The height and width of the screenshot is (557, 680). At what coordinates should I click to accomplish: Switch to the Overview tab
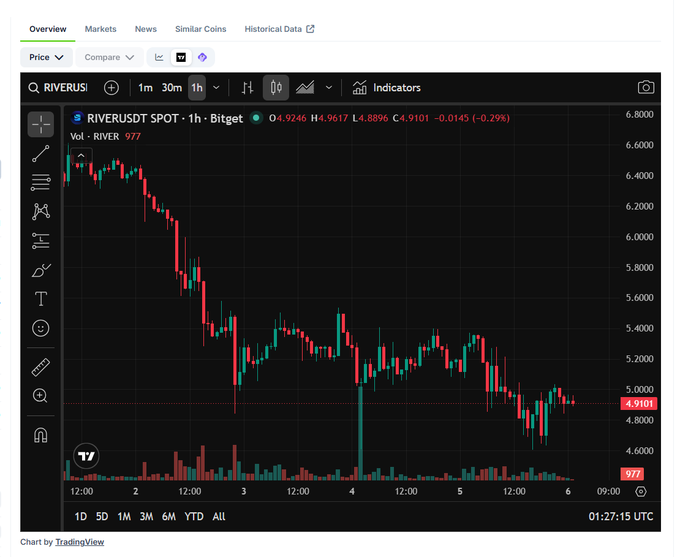point(48,29)
